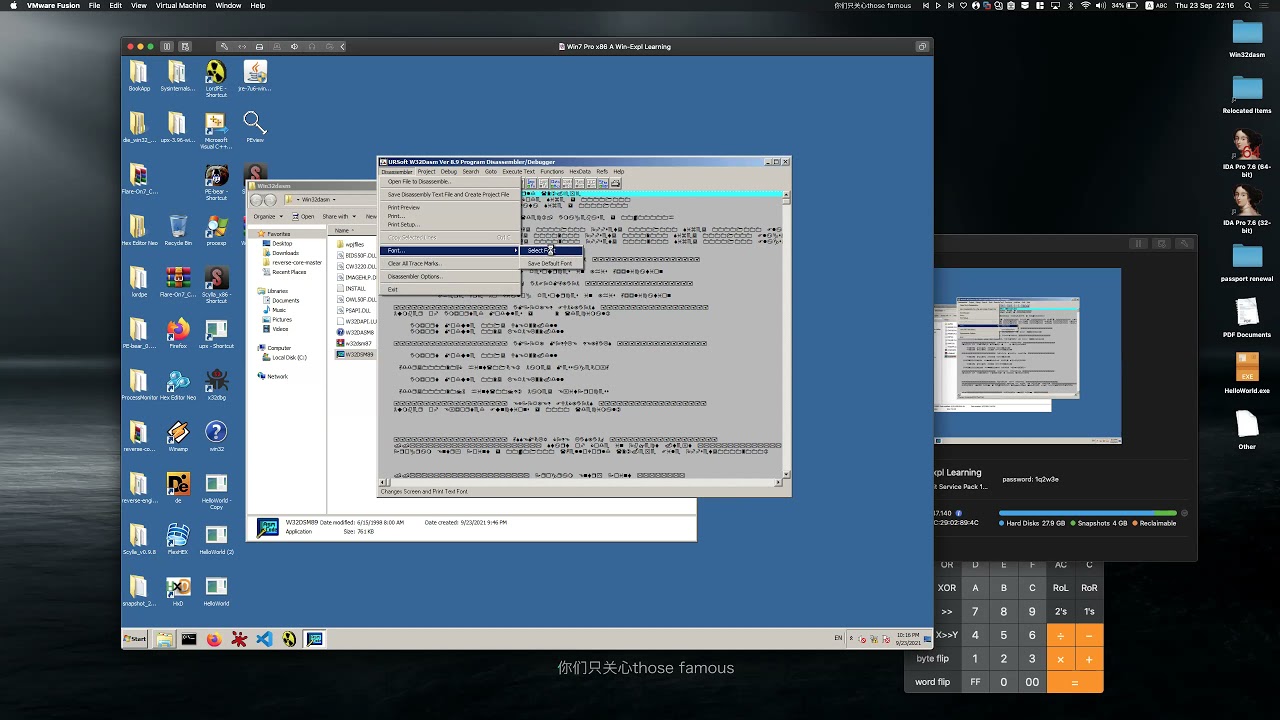Open the LordPE shortcut desktop icon

pyautogui.click(x=216, y=76)
